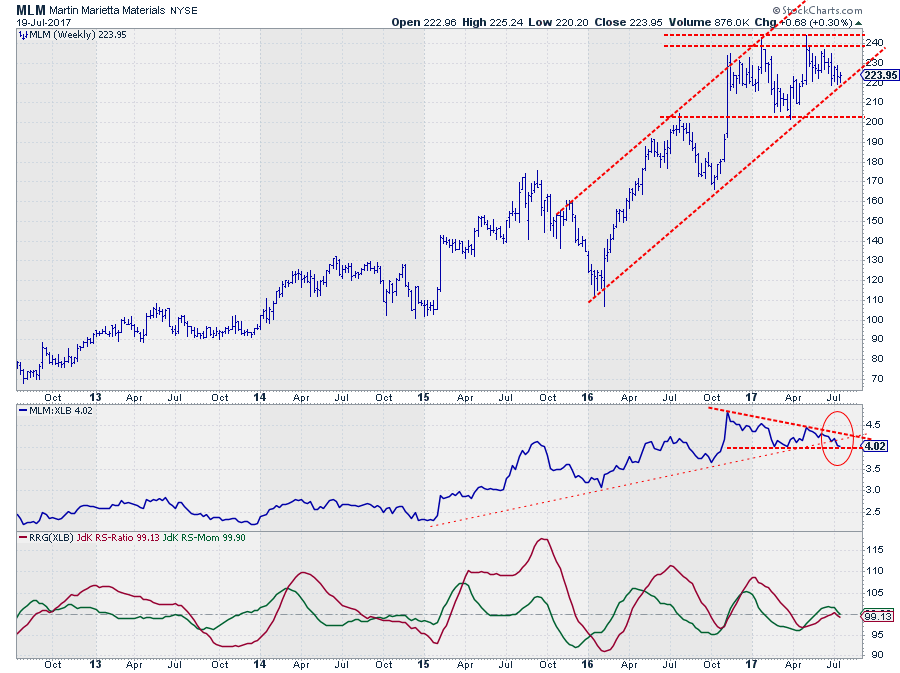Click the MLM (Weekly) 223.95 legend
The width and height of the screenshot is (900, 673).
pyautogui.click(x=77, y=35)
